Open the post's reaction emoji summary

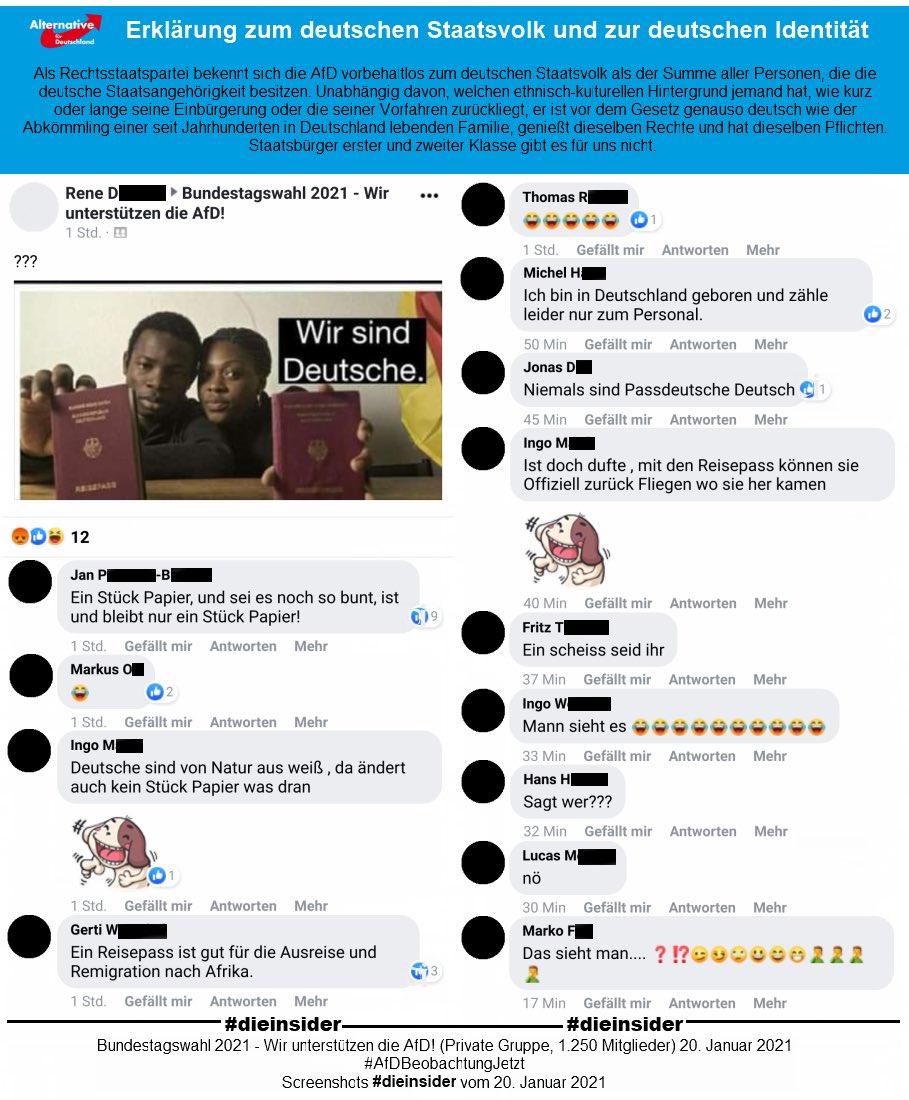point(38,537)
